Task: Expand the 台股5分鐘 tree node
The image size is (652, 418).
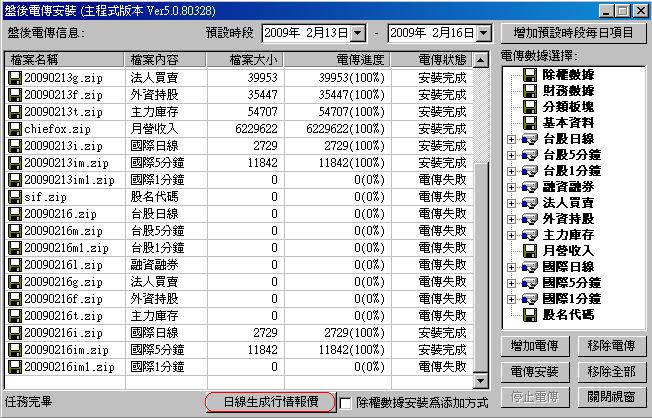Action: [511, 156]
